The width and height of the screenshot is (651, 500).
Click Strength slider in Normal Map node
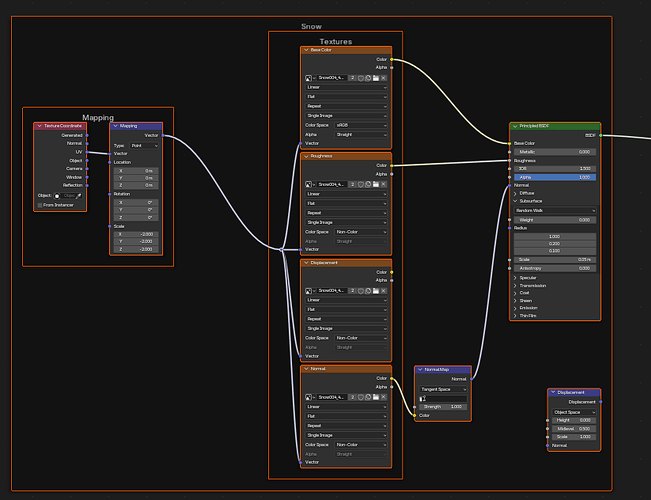pyautogui.click(x=443, y=407)
